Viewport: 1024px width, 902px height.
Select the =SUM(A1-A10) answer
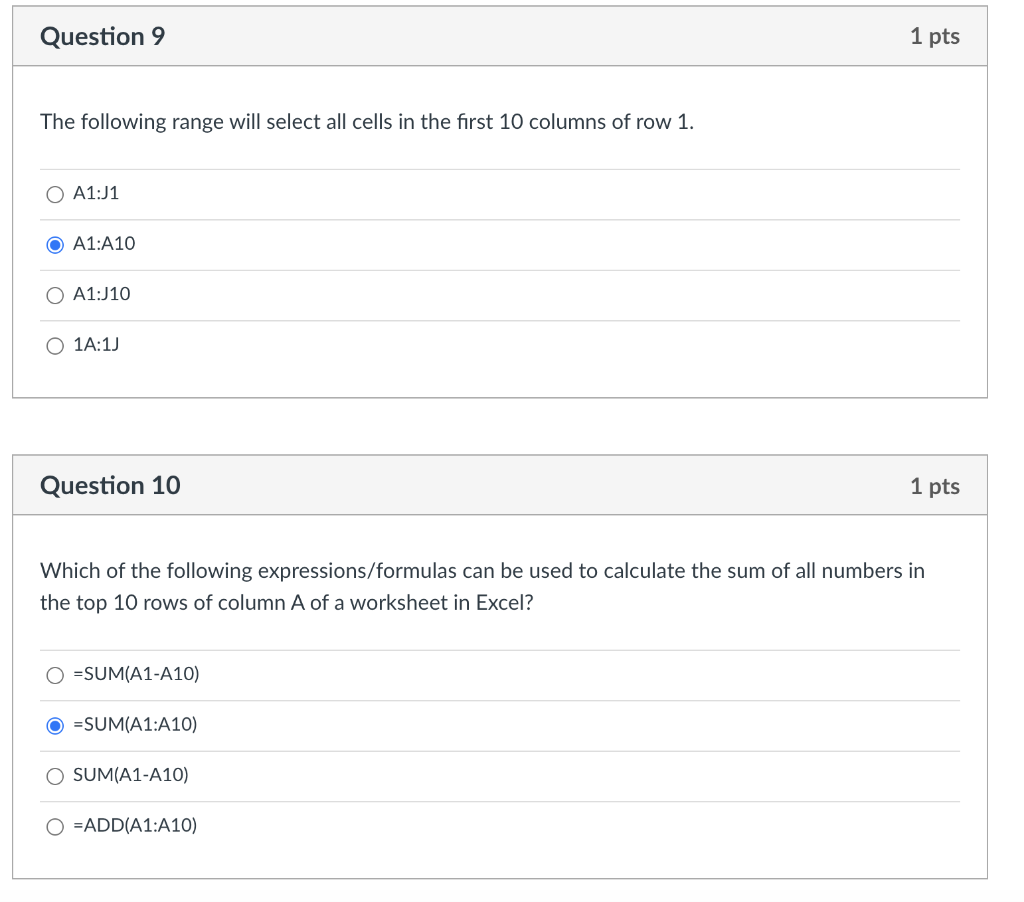coord(55,675)
